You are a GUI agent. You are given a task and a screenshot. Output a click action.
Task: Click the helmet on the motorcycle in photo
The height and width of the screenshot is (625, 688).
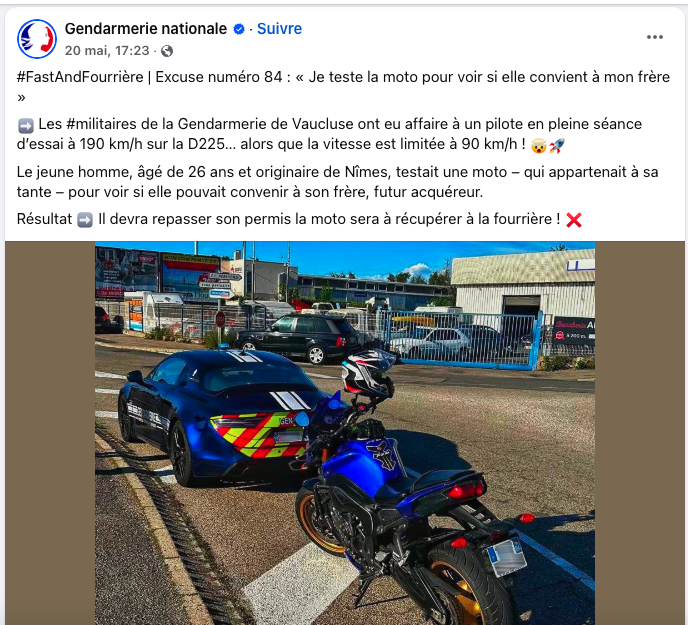pyautogui.click(x=368, y=373)
